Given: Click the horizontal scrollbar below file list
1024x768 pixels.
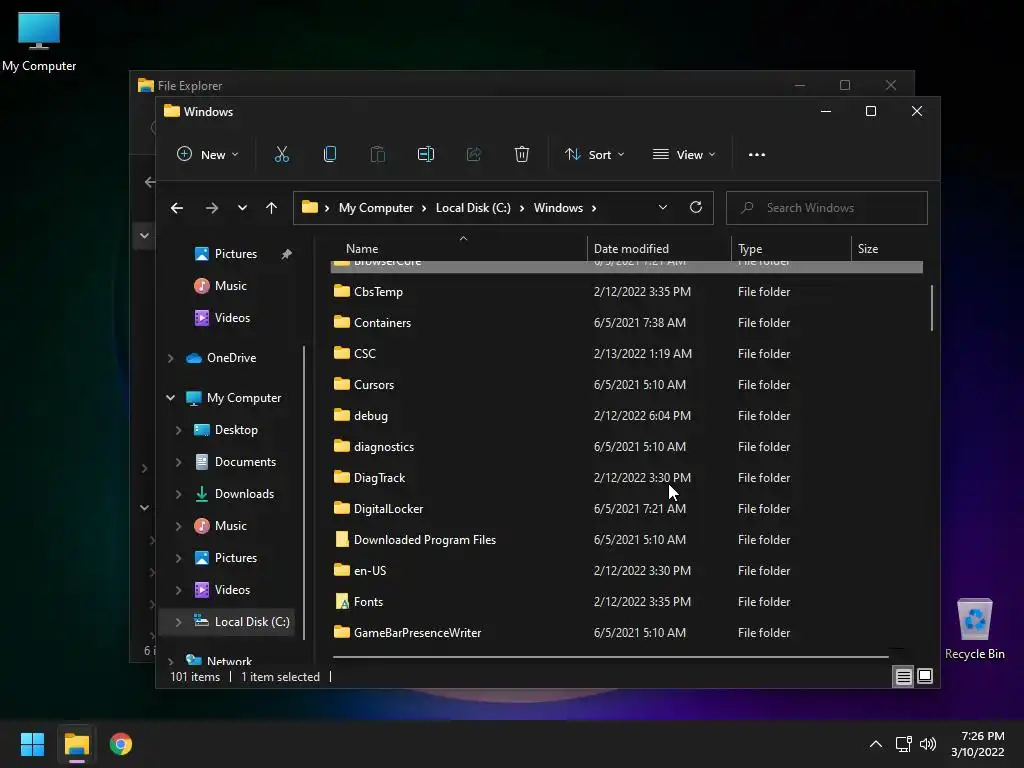Looking at the screenshot, I should coord(610,656).
